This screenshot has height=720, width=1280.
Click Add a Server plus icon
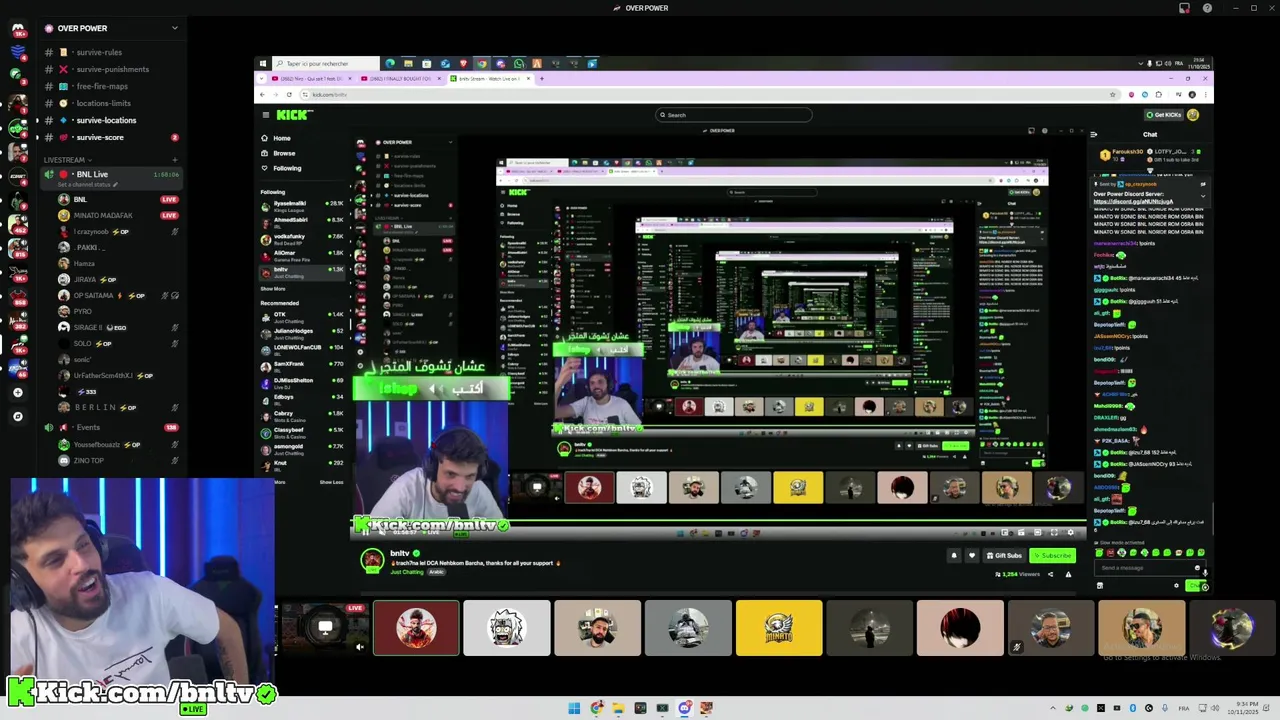(x=17, y=393)
